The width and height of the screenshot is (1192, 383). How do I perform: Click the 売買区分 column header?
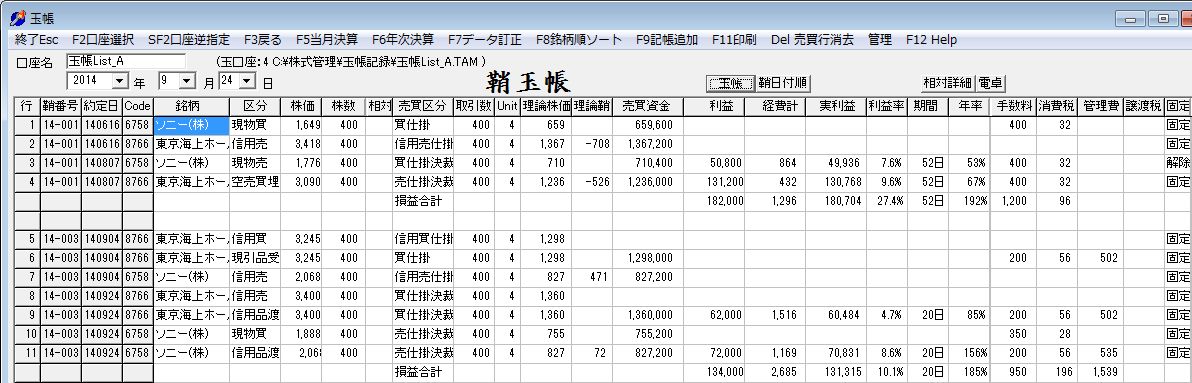pos(422,106)
